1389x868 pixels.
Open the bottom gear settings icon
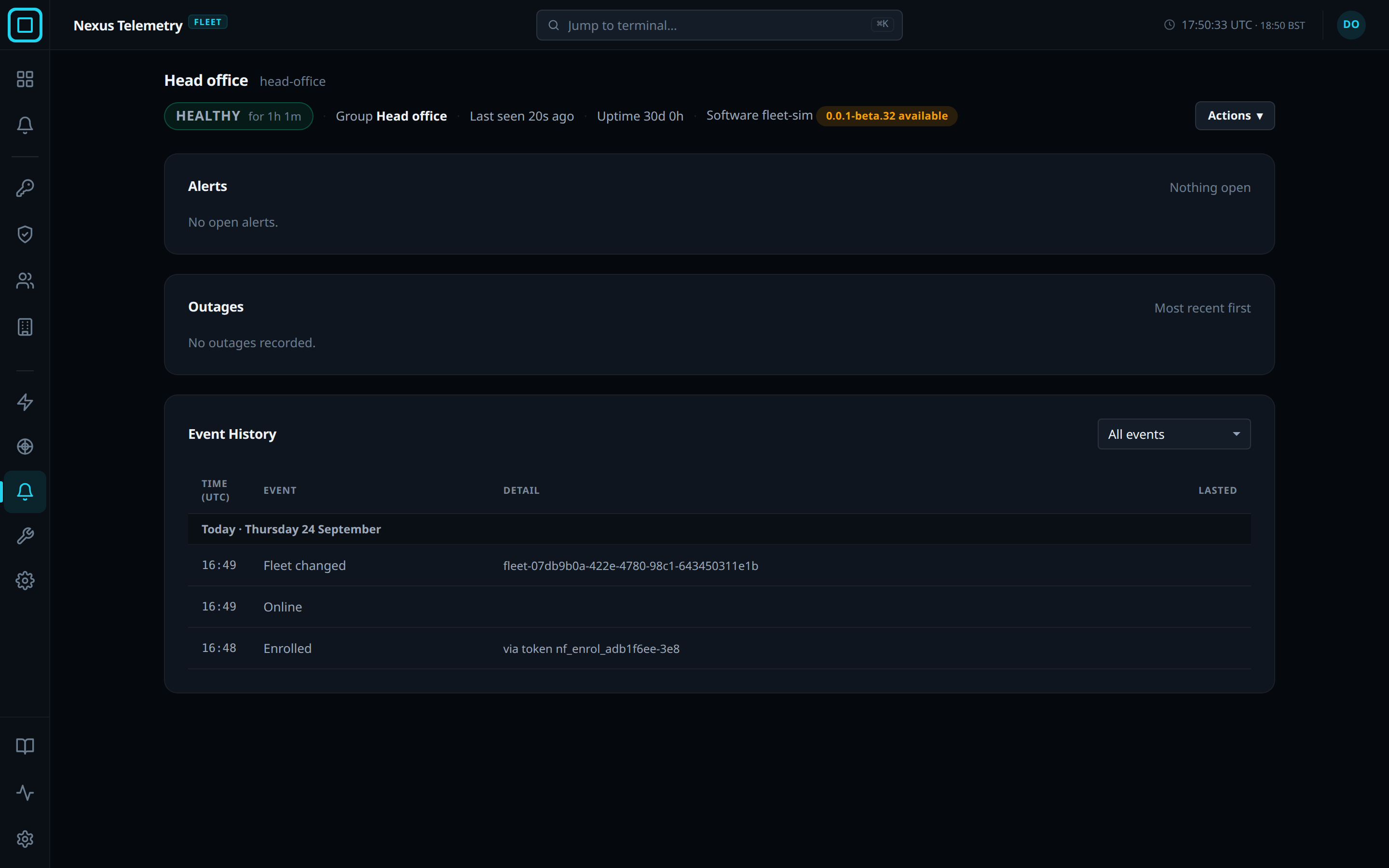pyautogui.click(x=25, y=839)
